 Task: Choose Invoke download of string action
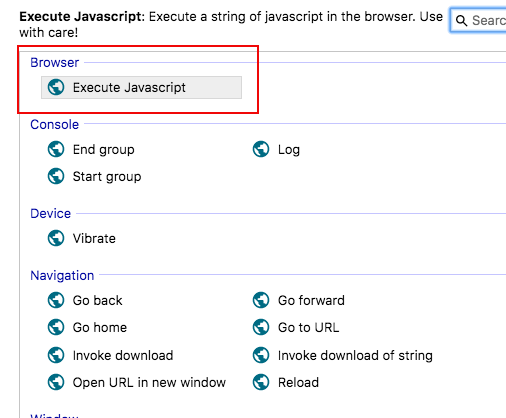click(x=343, y=355)
